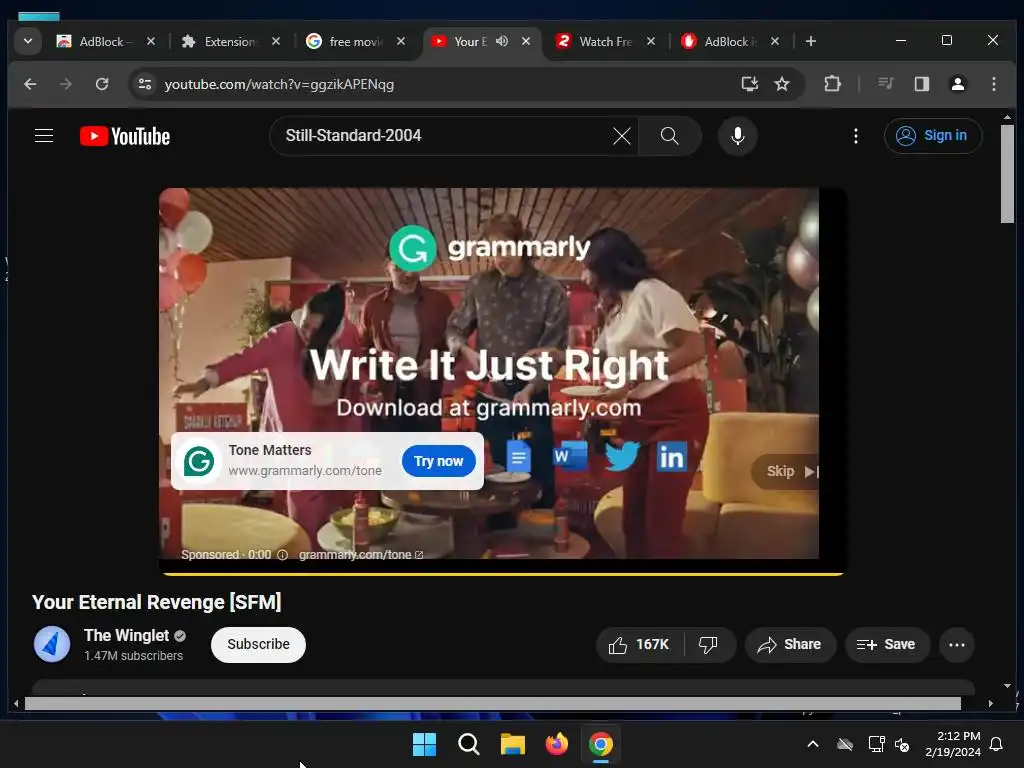Open The Winglet channel name
The image size is (1024, 768).
(x=126, y=635)
